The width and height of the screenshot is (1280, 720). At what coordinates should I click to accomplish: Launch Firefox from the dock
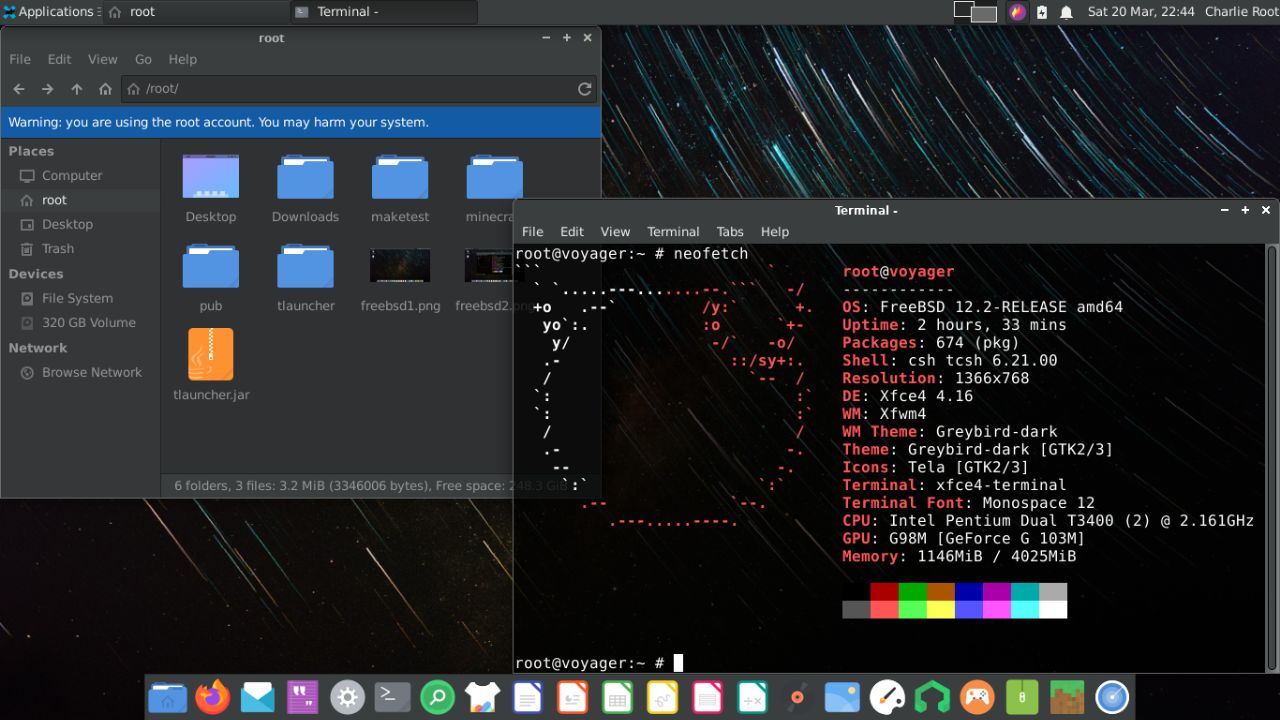point(212,697)
